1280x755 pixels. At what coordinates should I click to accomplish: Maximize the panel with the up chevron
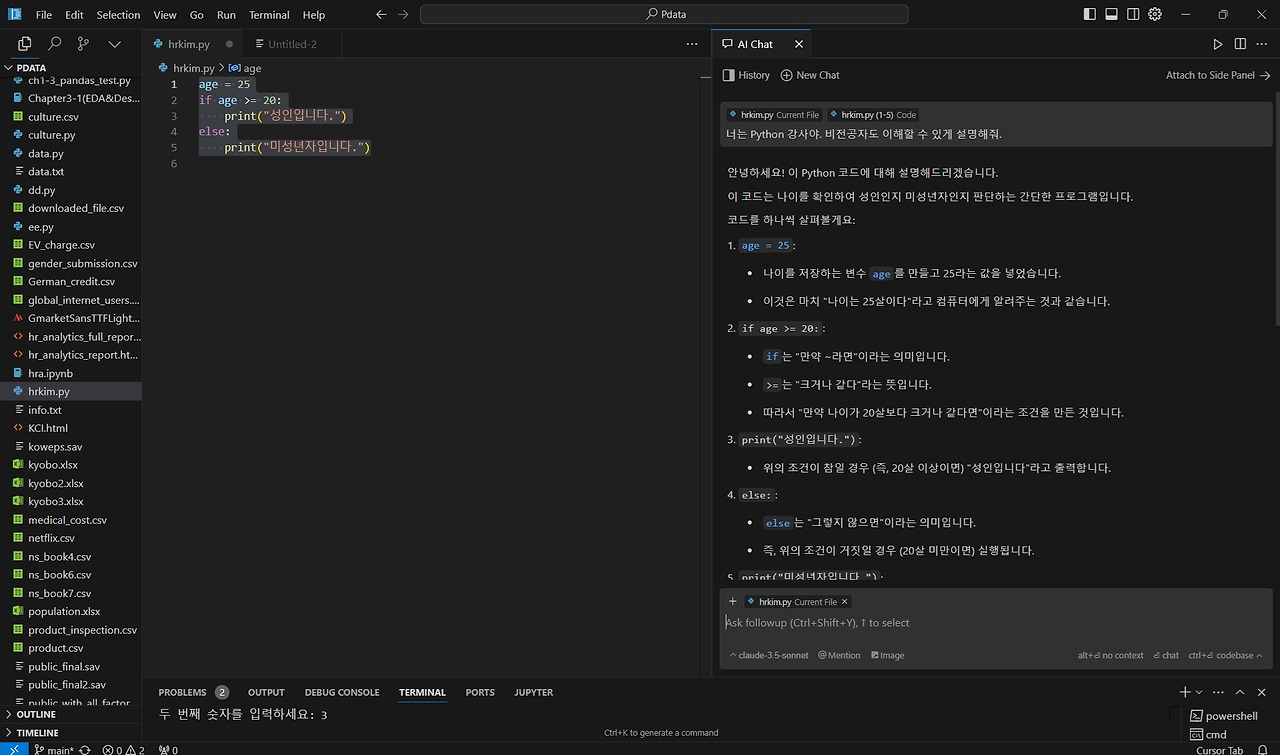click(1240, 692)
